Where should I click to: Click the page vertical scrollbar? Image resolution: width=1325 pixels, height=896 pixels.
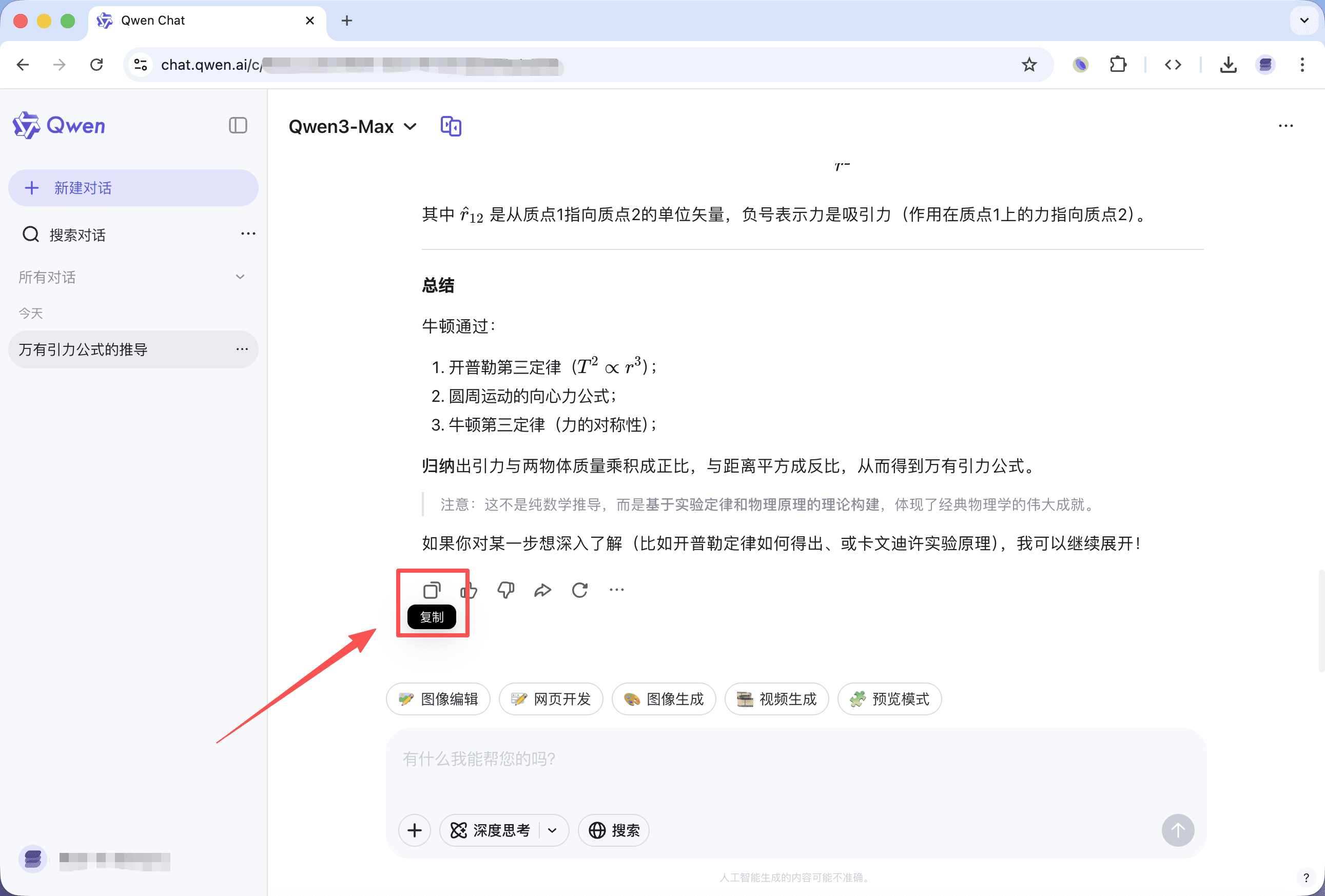tap(1320, 621)
